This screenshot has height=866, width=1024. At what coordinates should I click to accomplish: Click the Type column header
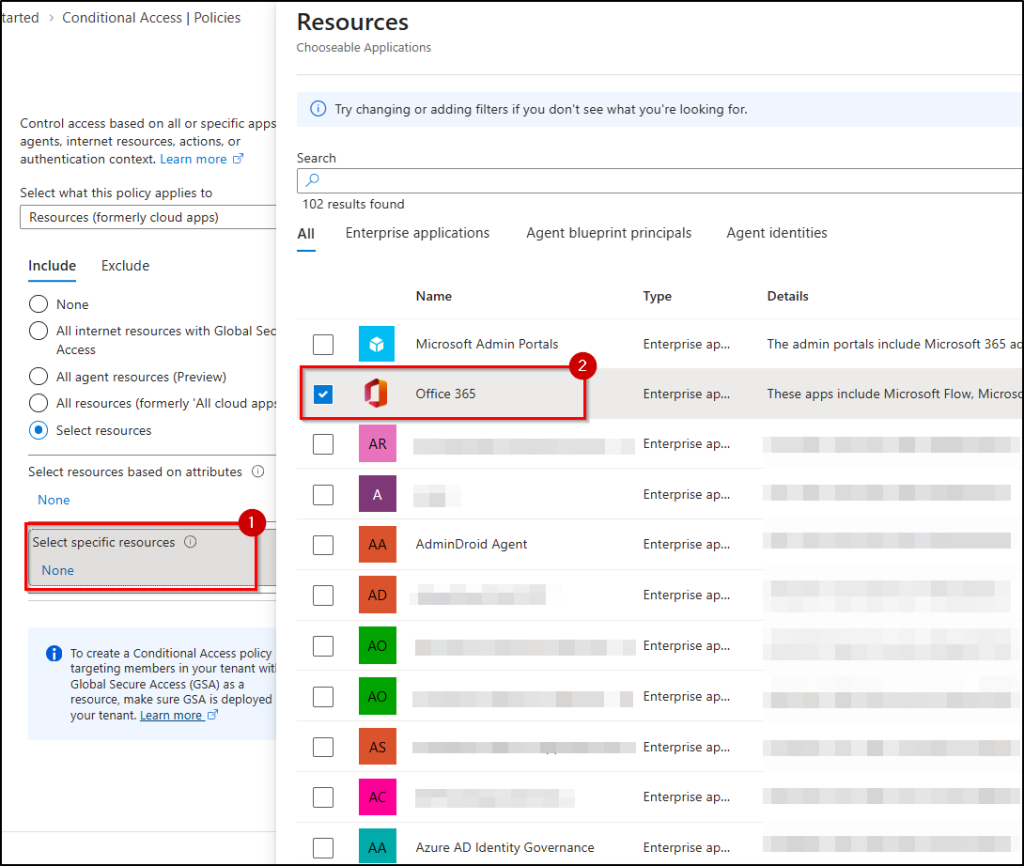[x=657, y=297]
